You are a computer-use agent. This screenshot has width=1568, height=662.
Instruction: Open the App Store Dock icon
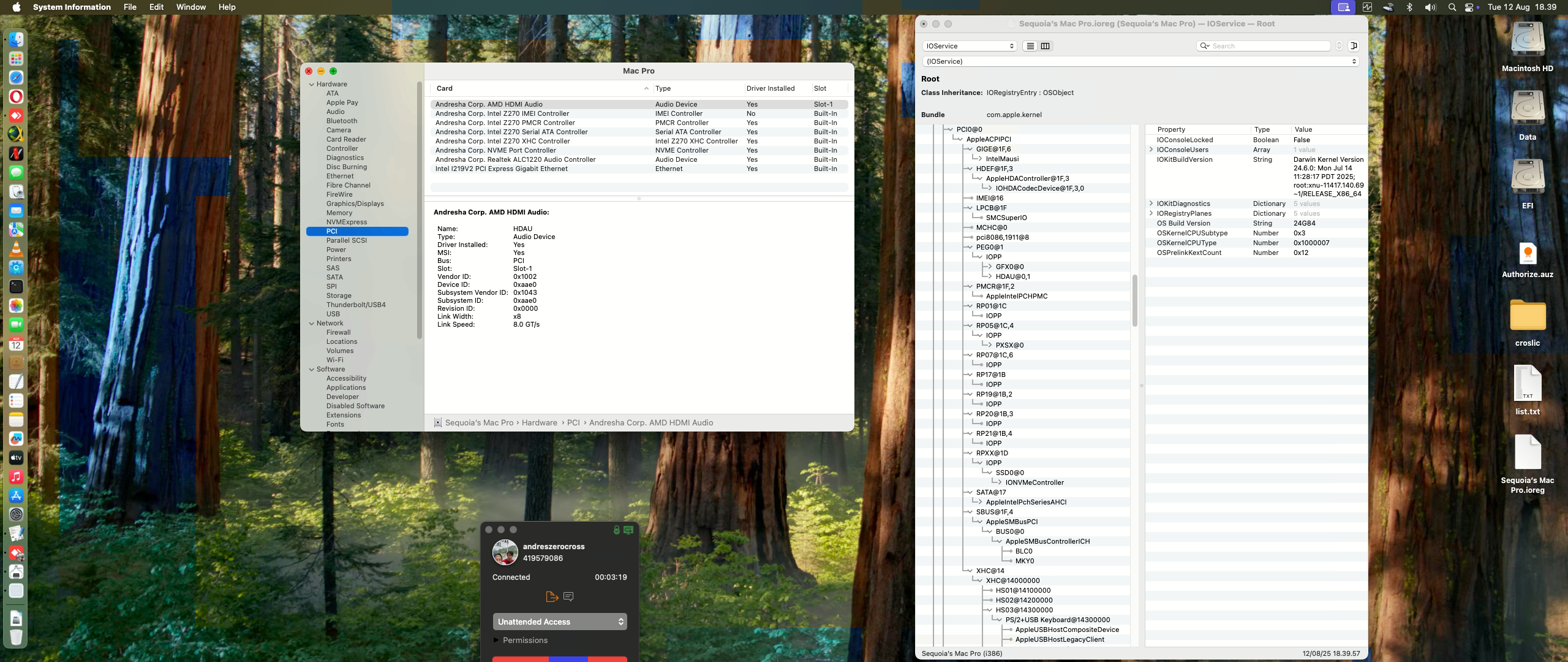coord(16,496)
